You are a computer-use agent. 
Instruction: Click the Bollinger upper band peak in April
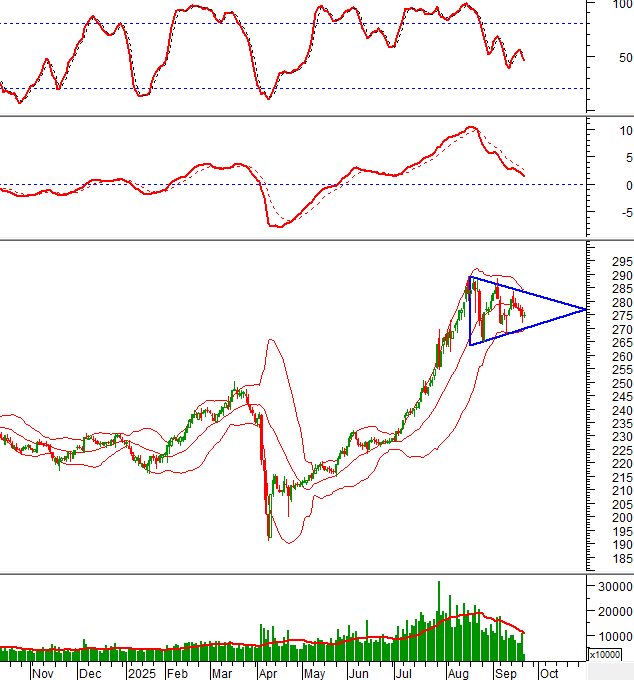pos(271,340)
